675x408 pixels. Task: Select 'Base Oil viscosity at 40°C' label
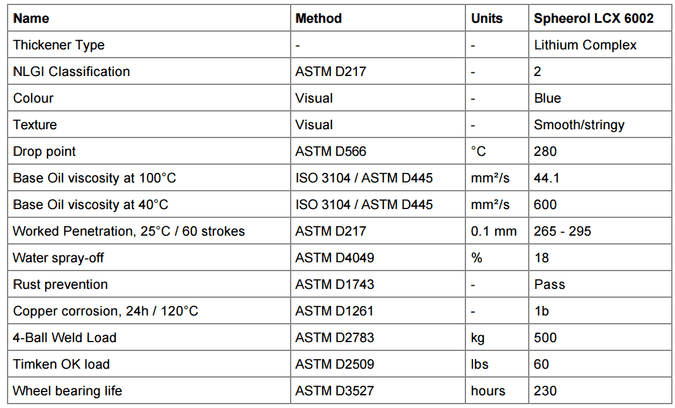90,204
